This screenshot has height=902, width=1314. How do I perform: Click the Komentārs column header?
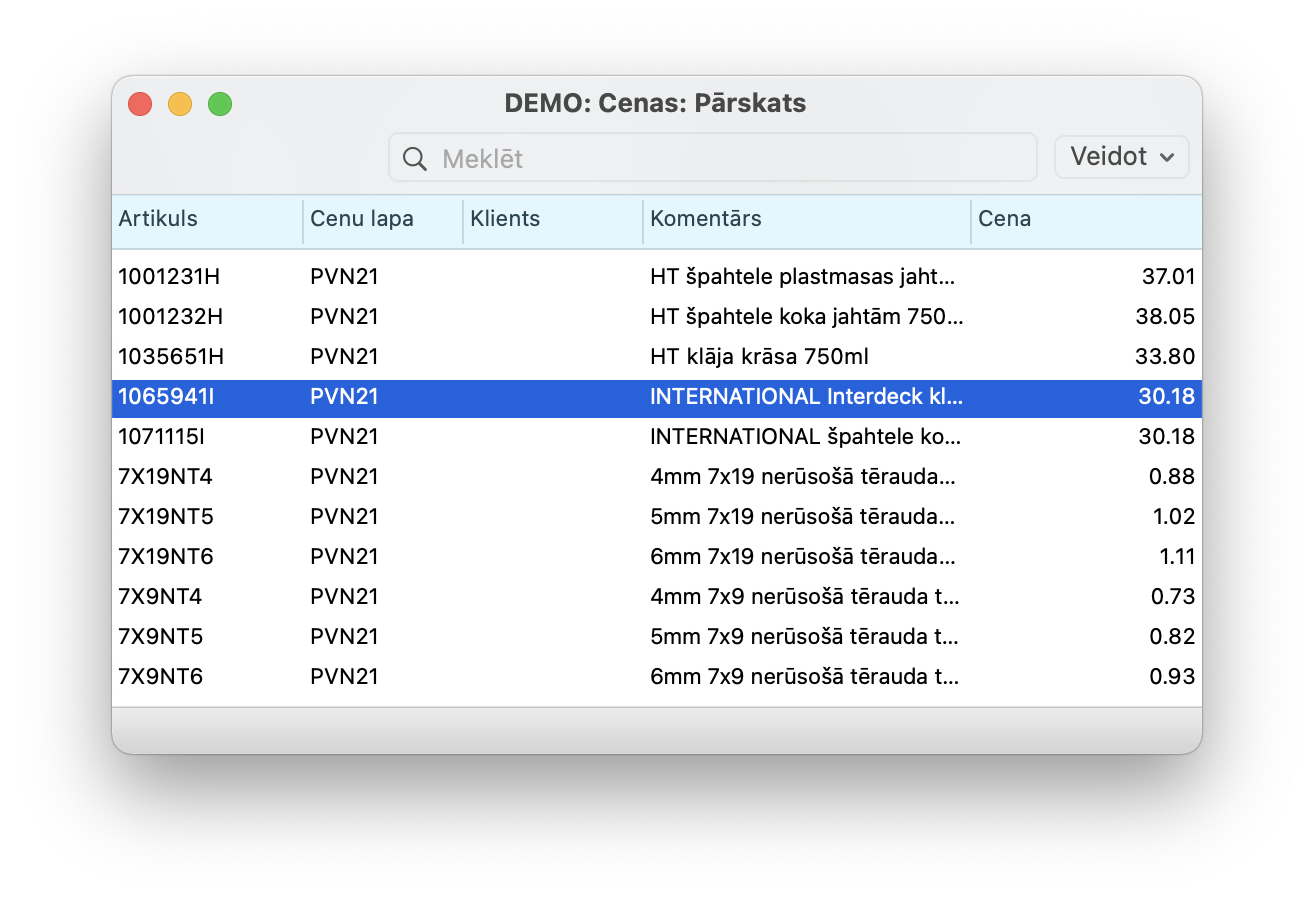(705, 219)
